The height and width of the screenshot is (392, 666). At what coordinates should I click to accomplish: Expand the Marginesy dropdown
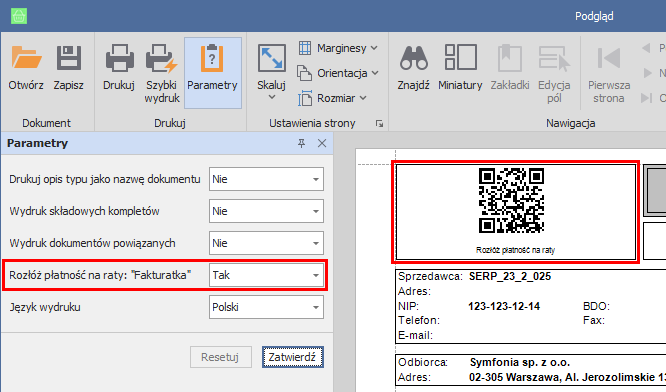[338, 48]
